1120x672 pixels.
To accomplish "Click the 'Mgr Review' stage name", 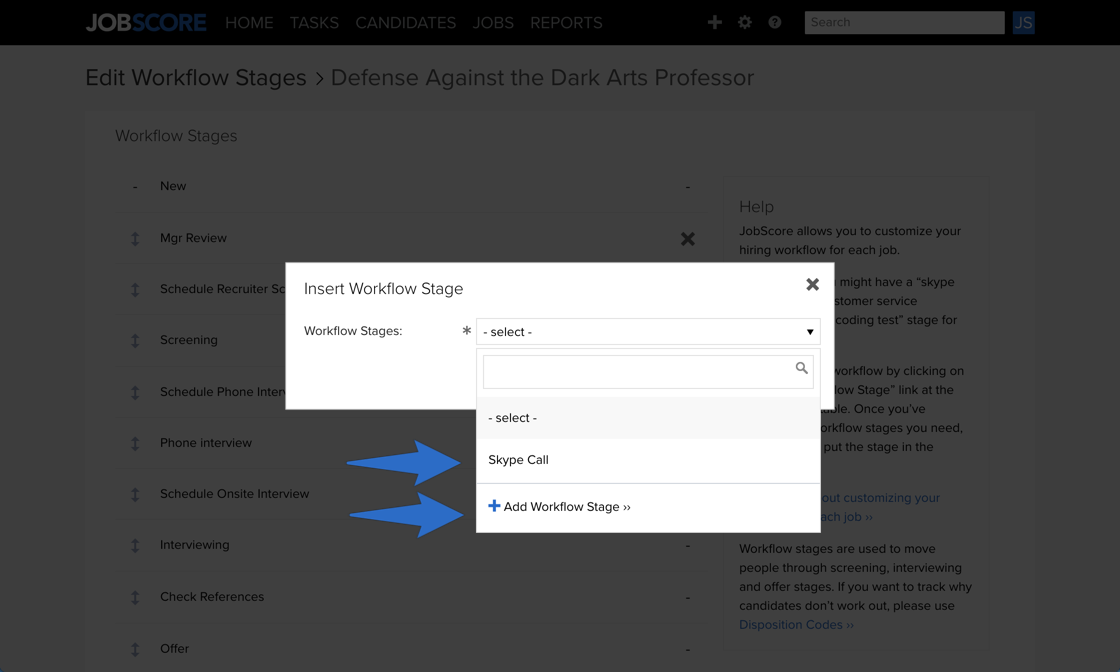I will pos(194,238).
